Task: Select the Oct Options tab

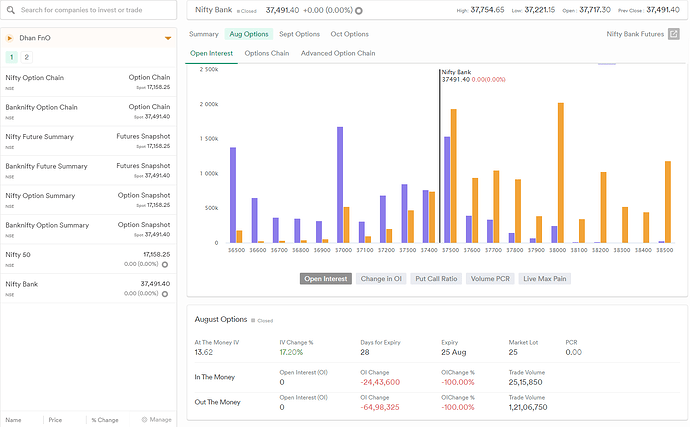Action: 349,34
